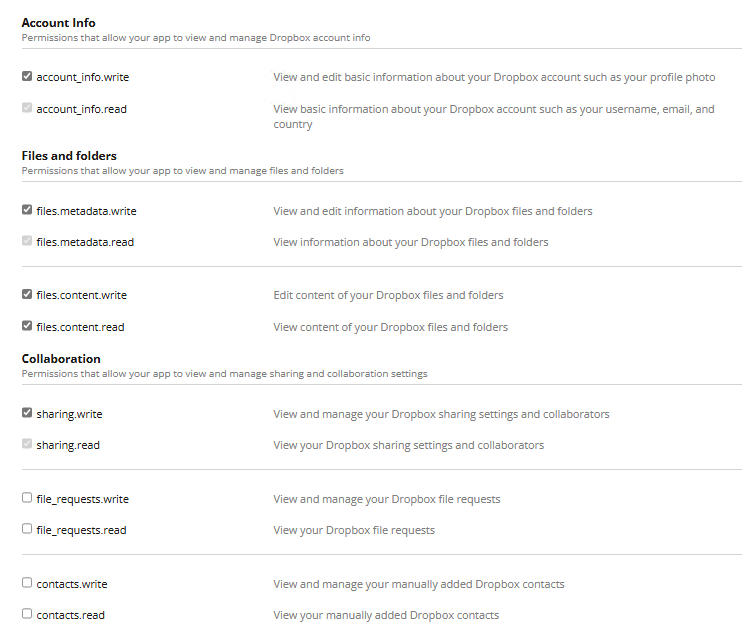
Task: Click the account_info.read description text
Action: point(494,110)
